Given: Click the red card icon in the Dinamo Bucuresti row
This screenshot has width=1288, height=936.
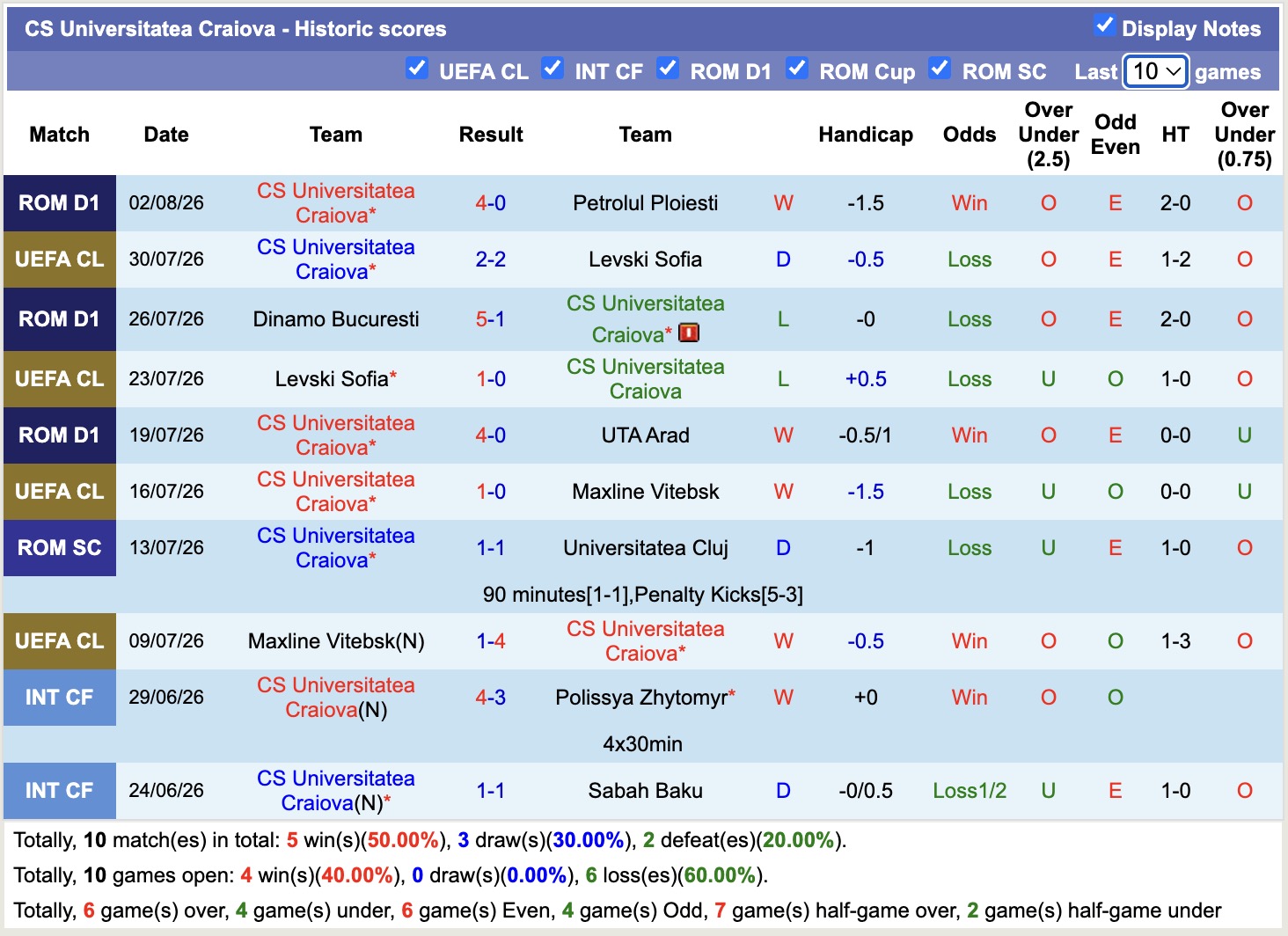Looking at the screenshot, I should (x=689, y=333).
